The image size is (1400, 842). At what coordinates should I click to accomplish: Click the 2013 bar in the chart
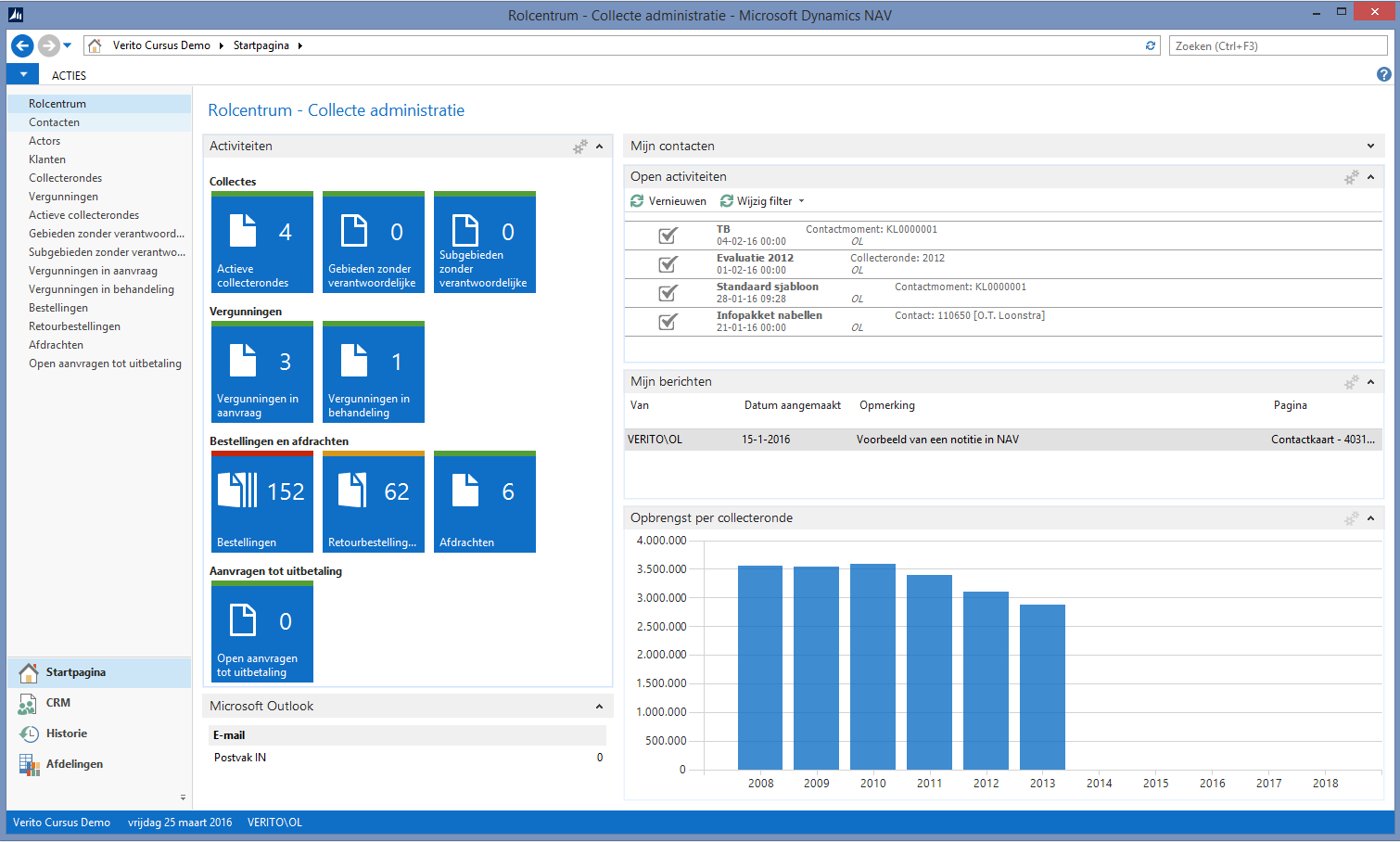coord(1042,687)
